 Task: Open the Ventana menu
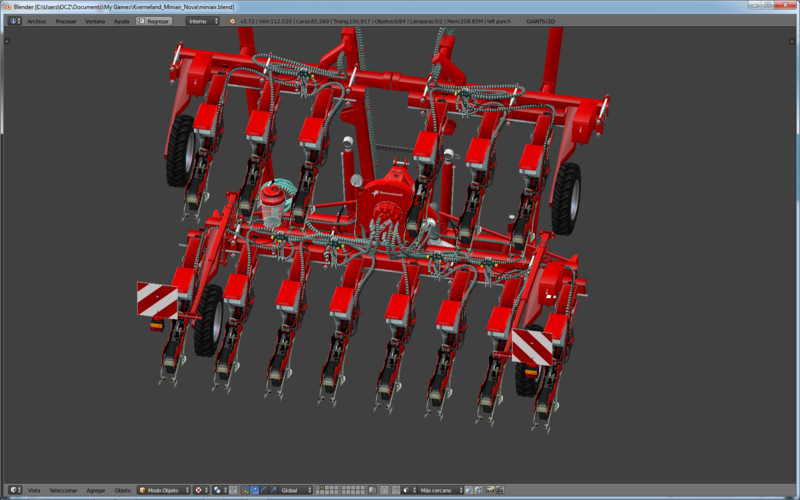pyautogui.click(x=95, y=20)
